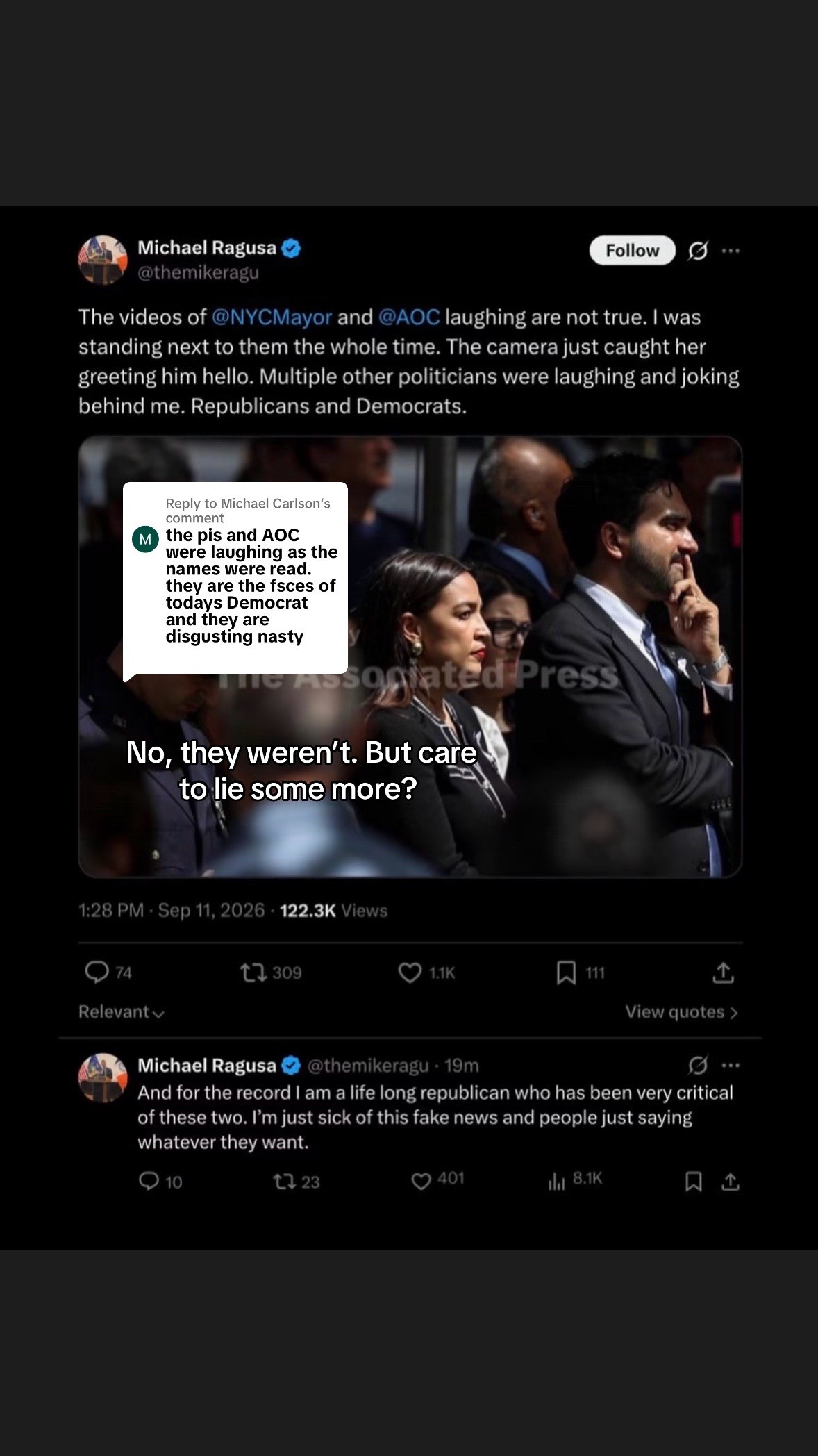
Task: Open the @NYCMayor mention link
Action: [x=272, y=317]
